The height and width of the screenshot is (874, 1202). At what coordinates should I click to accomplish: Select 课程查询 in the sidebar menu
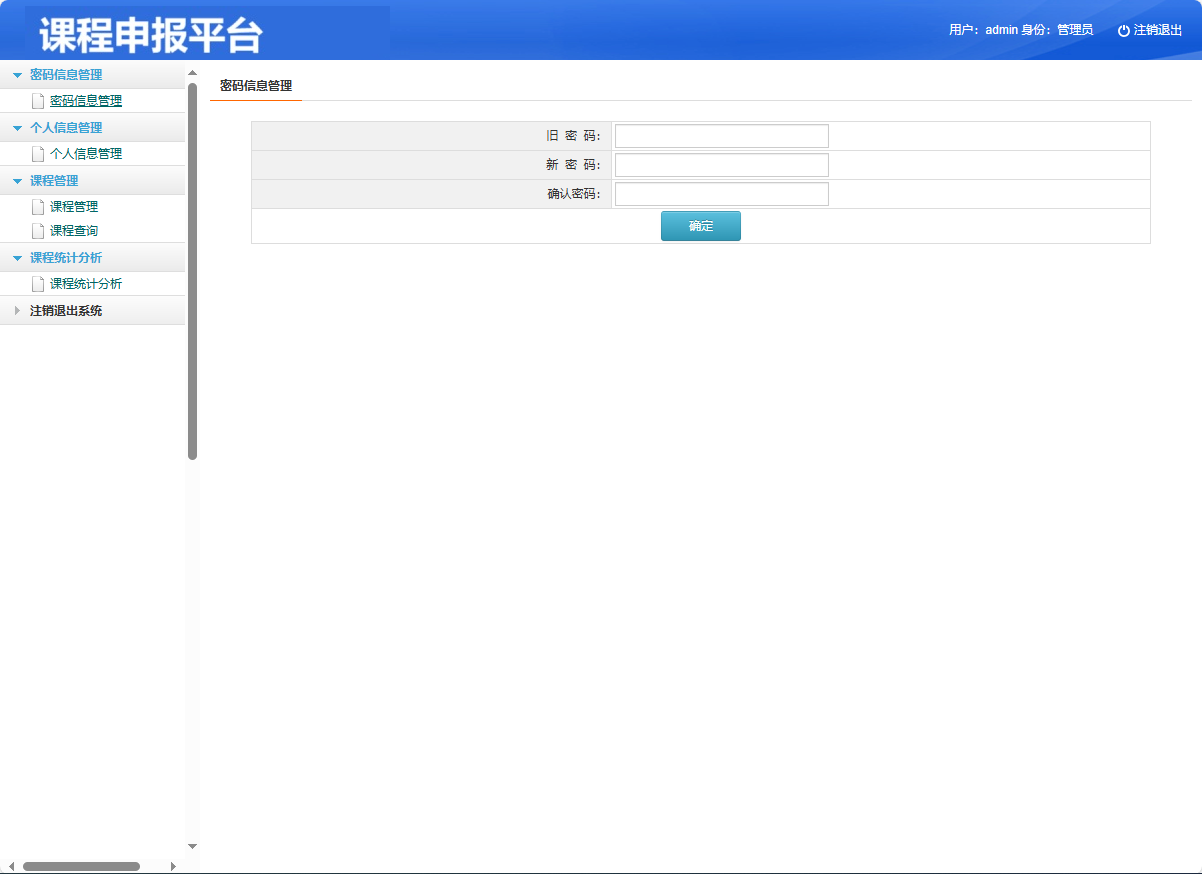74,230
